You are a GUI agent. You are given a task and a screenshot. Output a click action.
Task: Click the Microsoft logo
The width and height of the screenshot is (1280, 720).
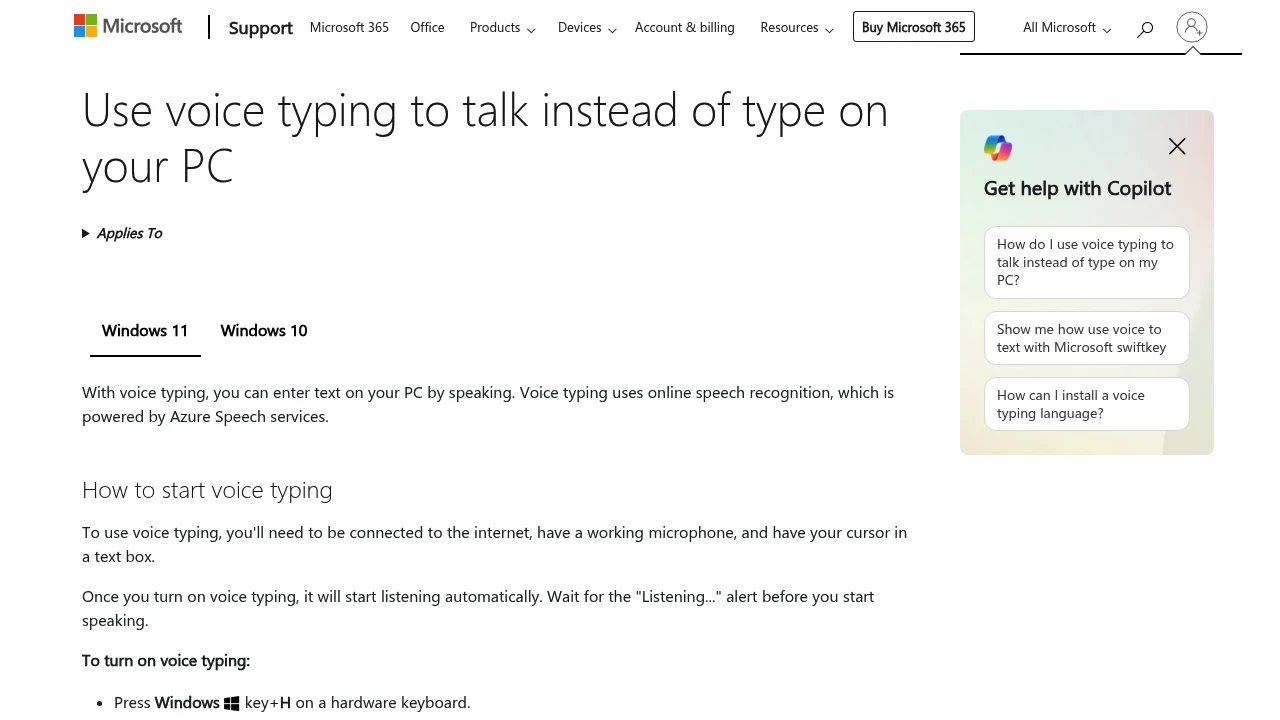click(128, 26)
